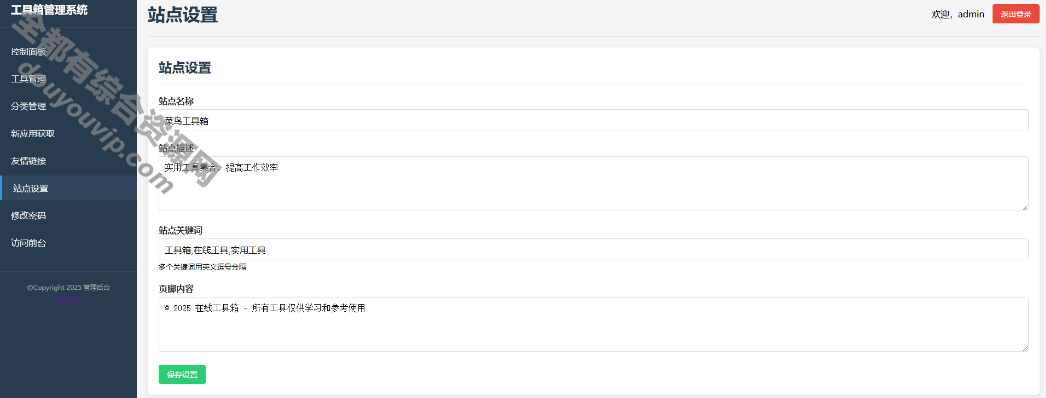The width and height of the screenshot is (1046, 398).
Task: Focus the 站点关键词 input field
Action: tap(593, 249)
